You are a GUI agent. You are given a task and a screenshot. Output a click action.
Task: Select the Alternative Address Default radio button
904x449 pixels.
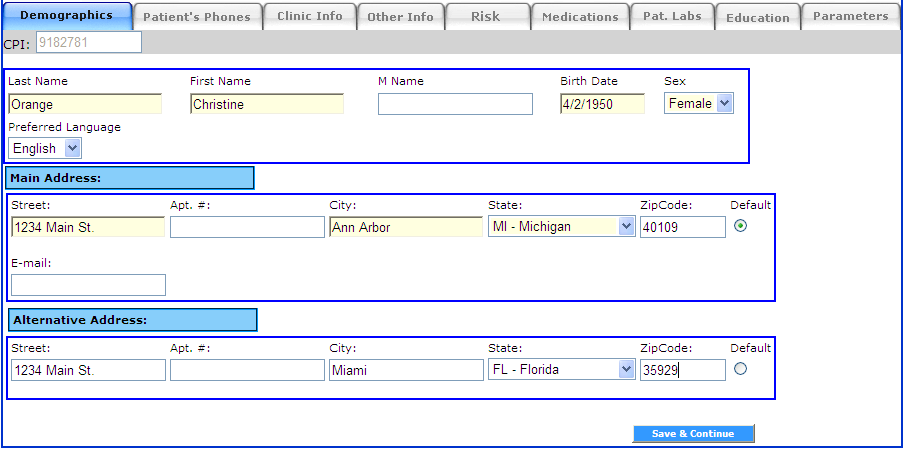(x=740, y=369)
